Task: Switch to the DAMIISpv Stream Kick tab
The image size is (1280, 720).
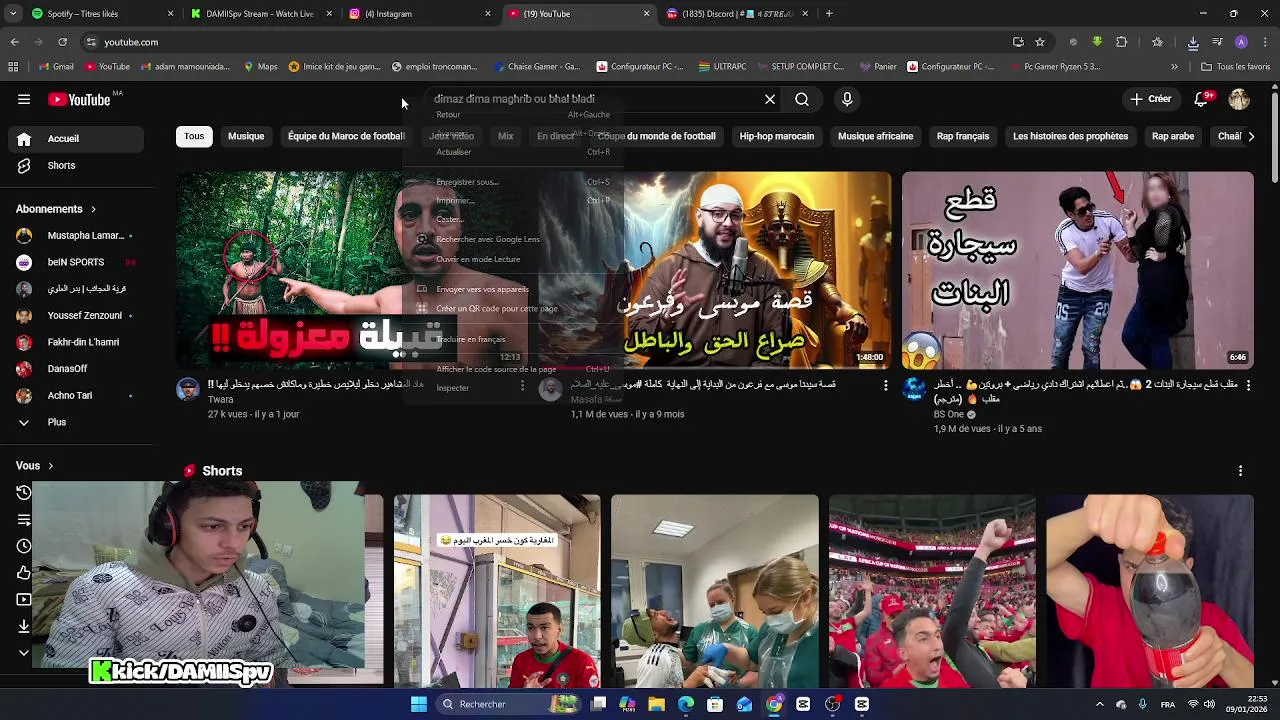Action: [x=259, y=14]
